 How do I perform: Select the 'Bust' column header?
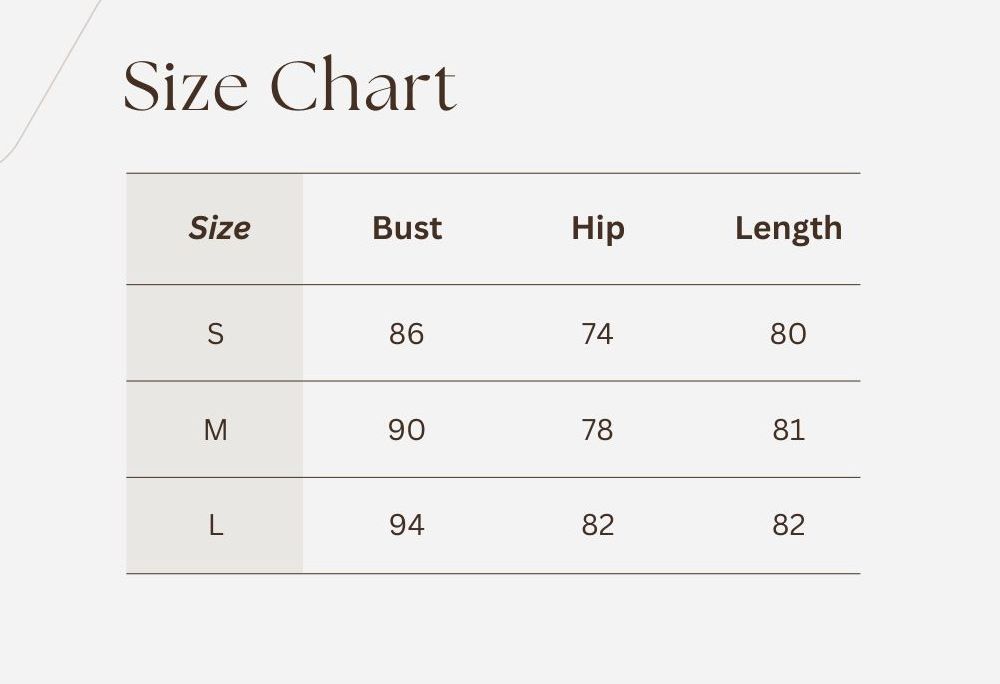coord(407,228)
